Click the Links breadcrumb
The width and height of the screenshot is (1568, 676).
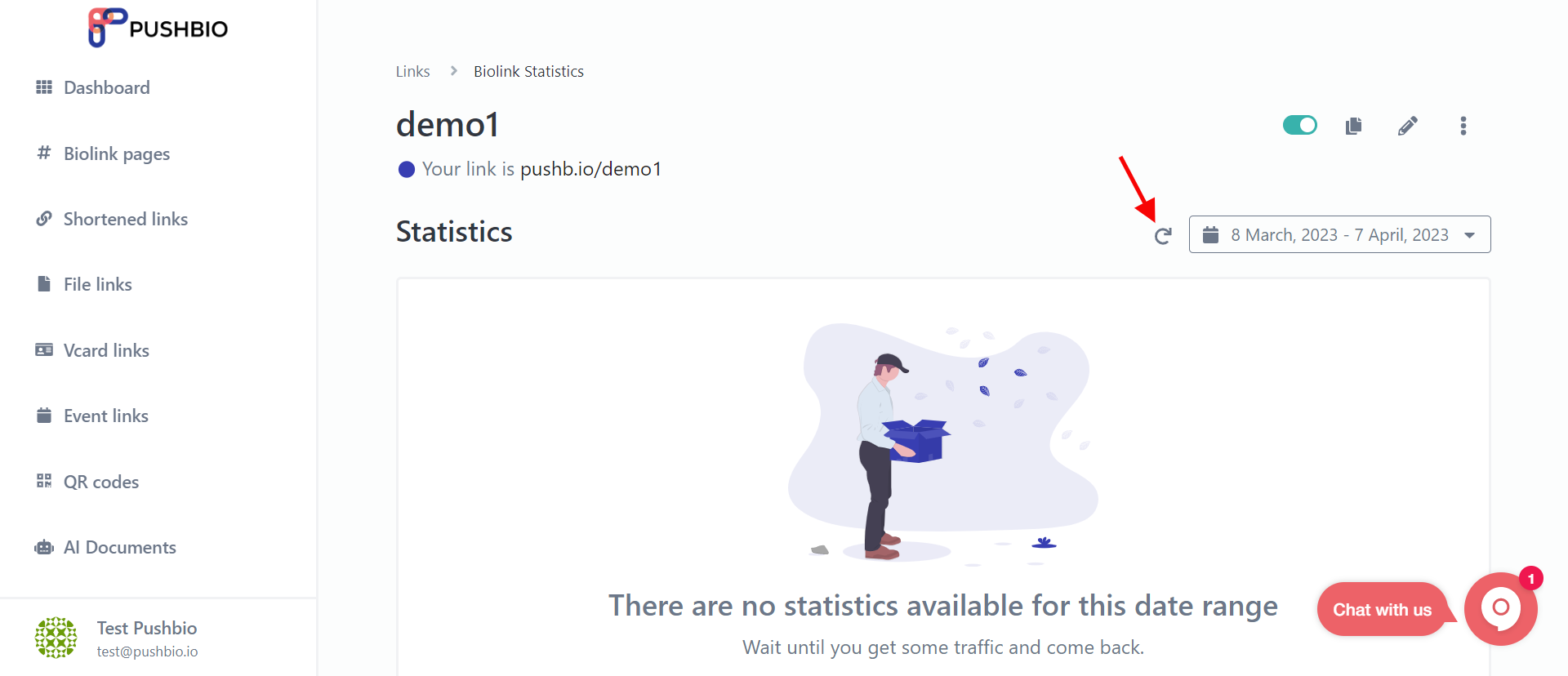pos(412,71)
